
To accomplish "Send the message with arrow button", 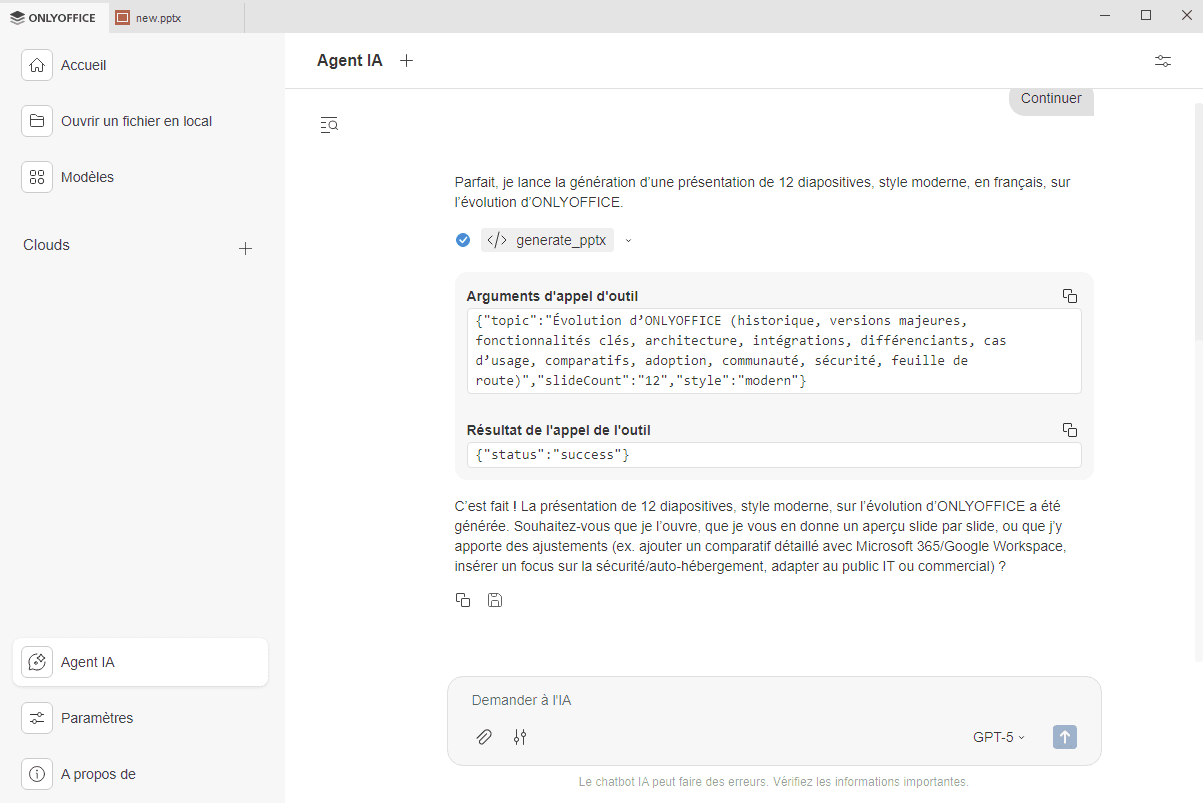I will point(1064,737).
